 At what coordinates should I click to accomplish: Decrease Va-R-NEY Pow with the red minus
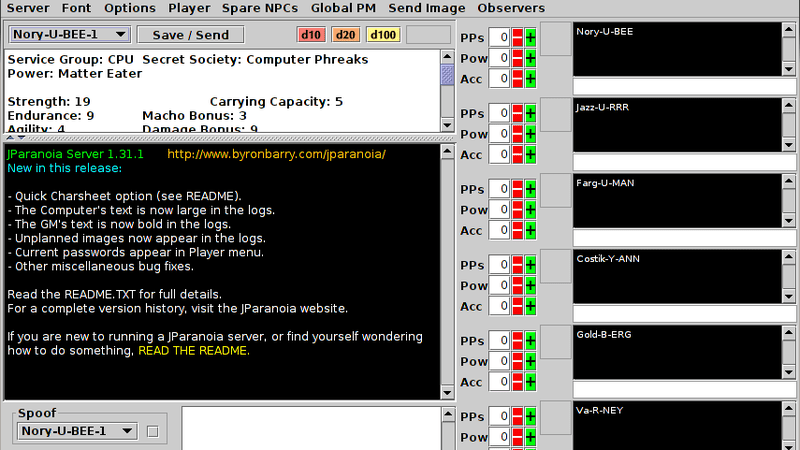tap(517, 437)
